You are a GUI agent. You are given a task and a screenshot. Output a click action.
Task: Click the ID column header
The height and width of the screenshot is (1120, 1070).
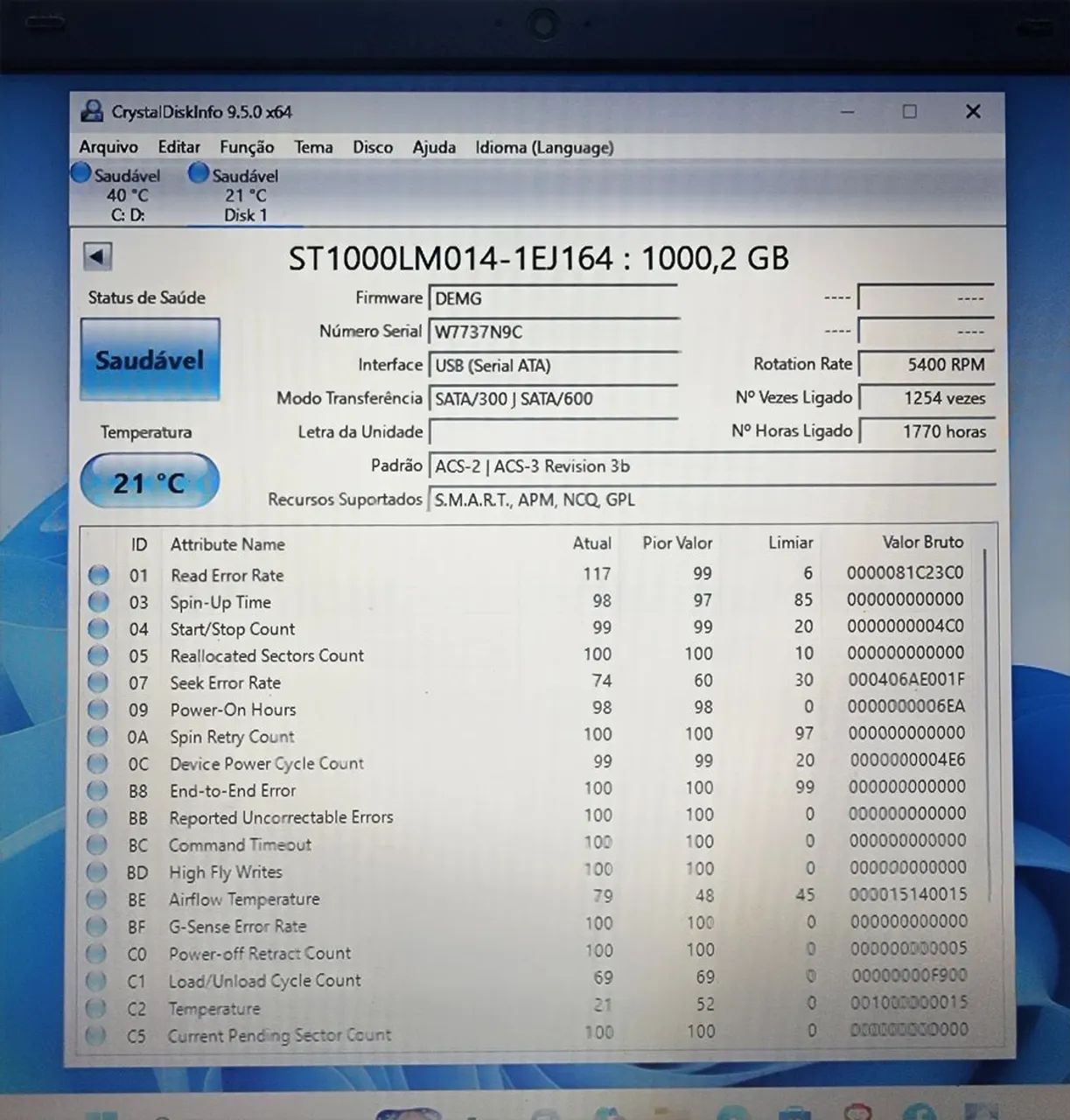[x=138, y=544]
